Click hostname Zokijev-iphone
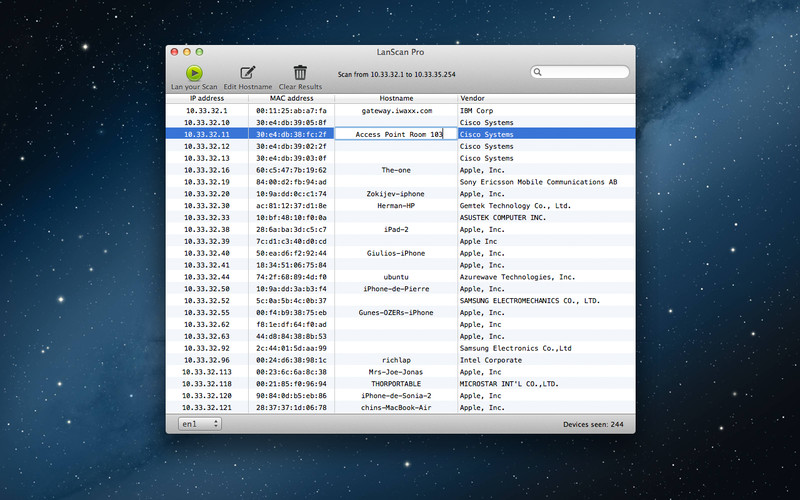 tap(395, 194)
